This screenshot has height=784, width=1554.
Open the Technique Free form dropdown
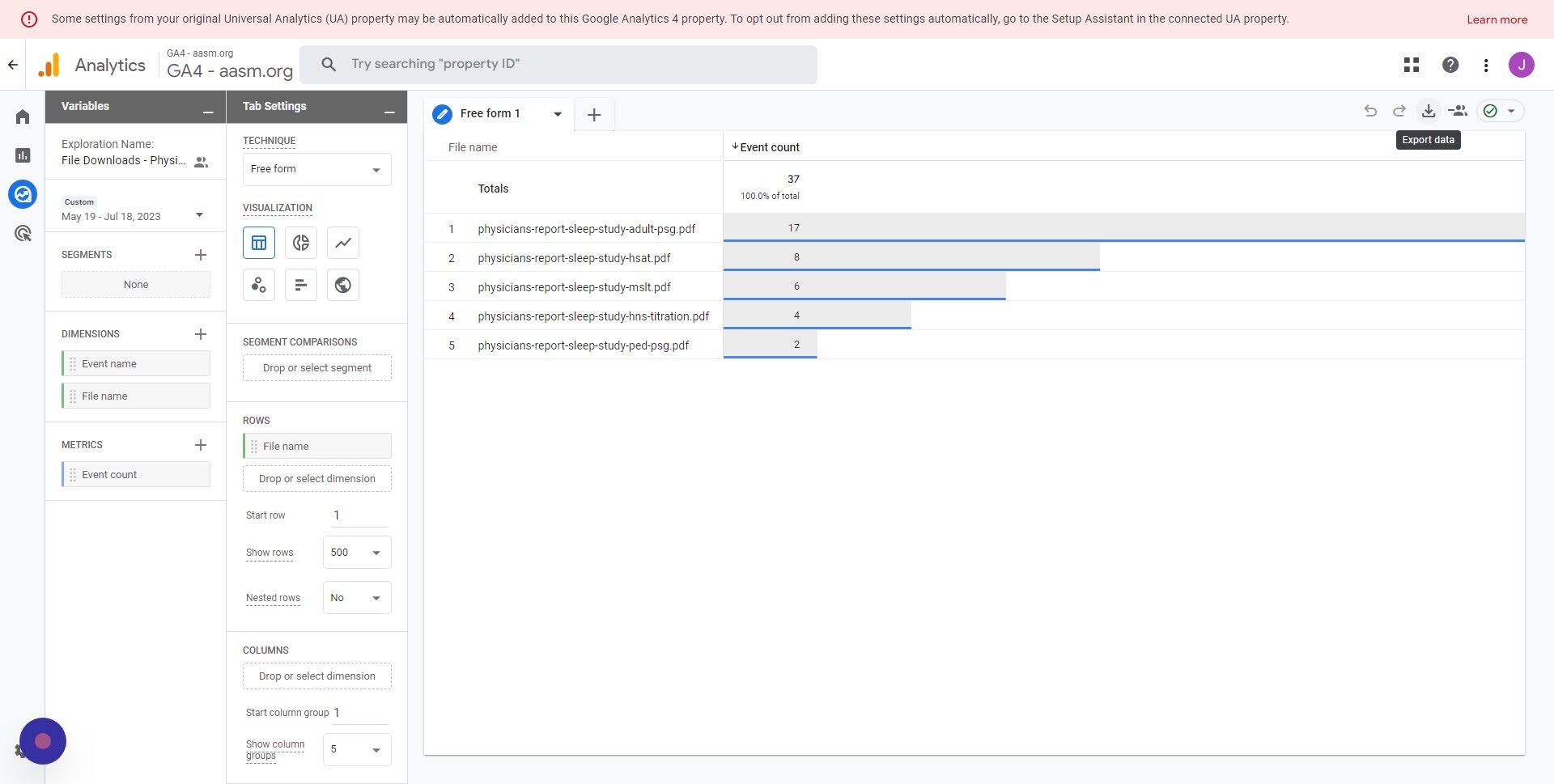317,169
